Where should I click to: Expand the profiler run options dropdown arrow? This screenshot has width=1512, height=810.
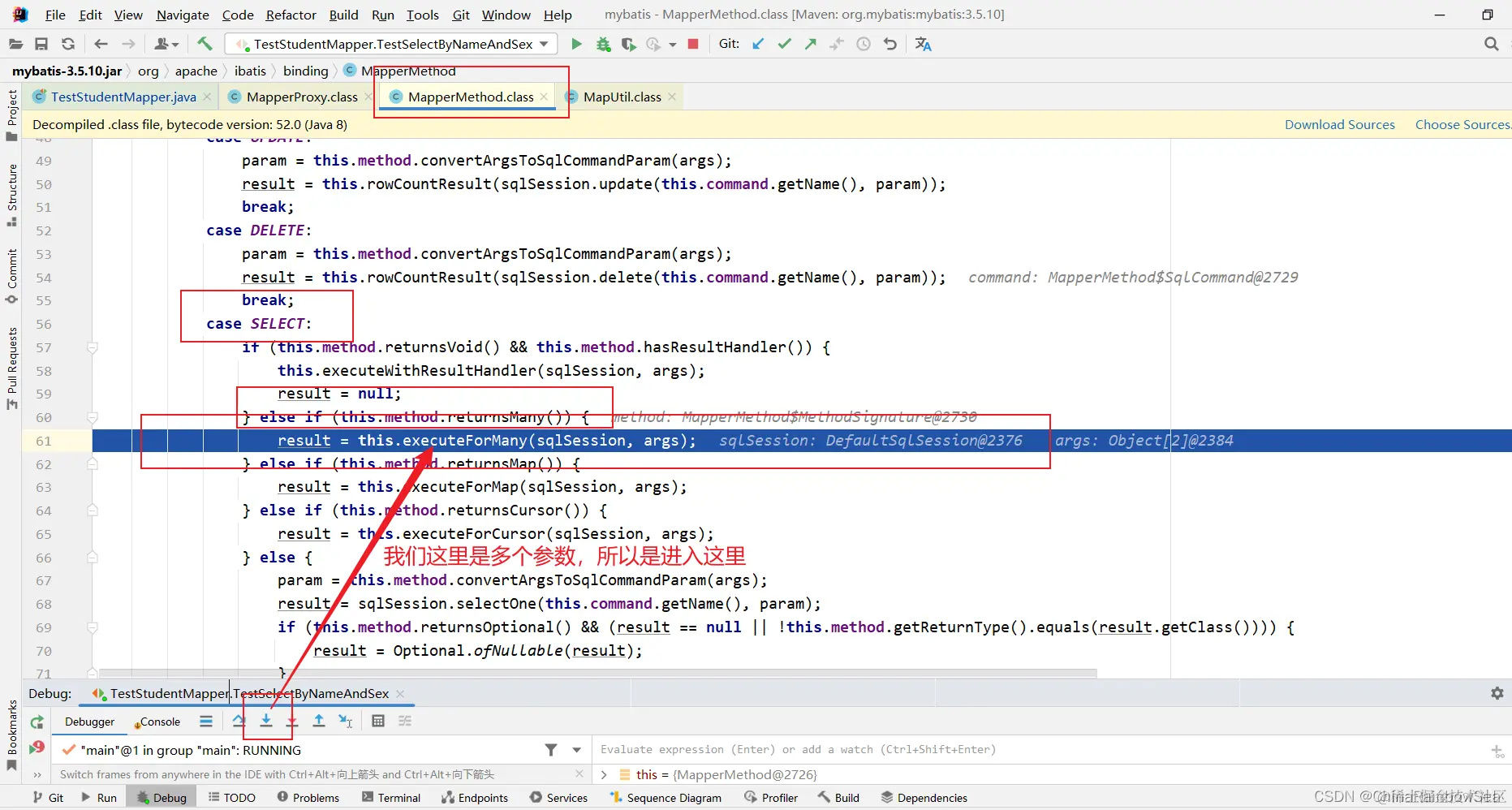click(x=673, y=45)
